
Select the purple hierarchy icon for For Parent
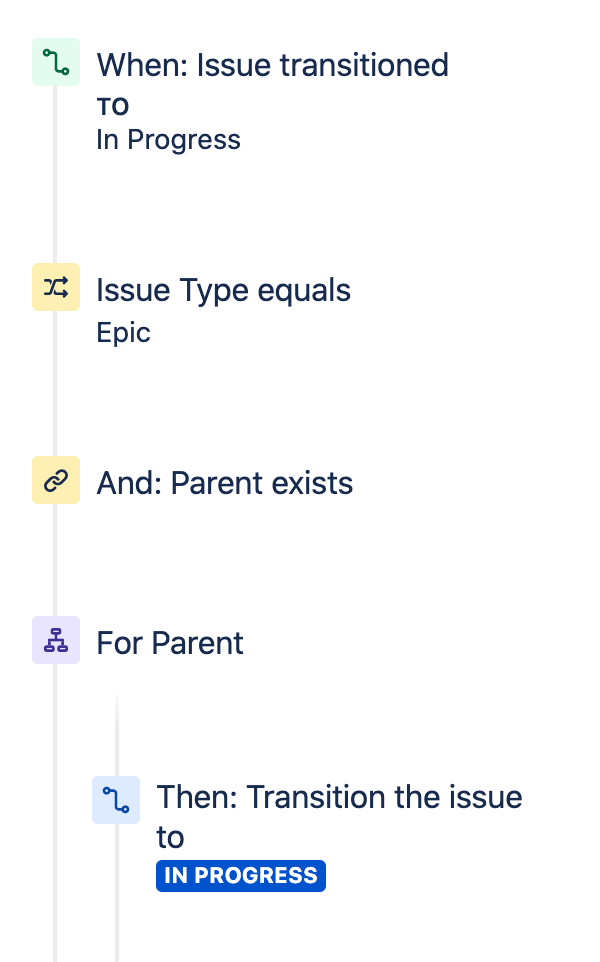(56, 641)
